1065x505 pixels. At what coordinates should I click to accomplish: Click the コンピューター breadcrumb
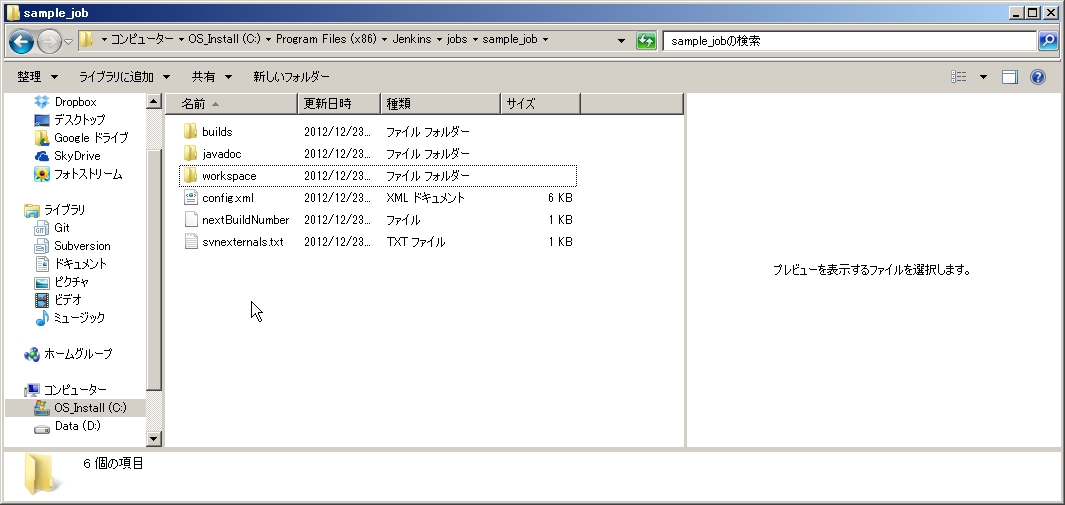click(x=142, y=39)
